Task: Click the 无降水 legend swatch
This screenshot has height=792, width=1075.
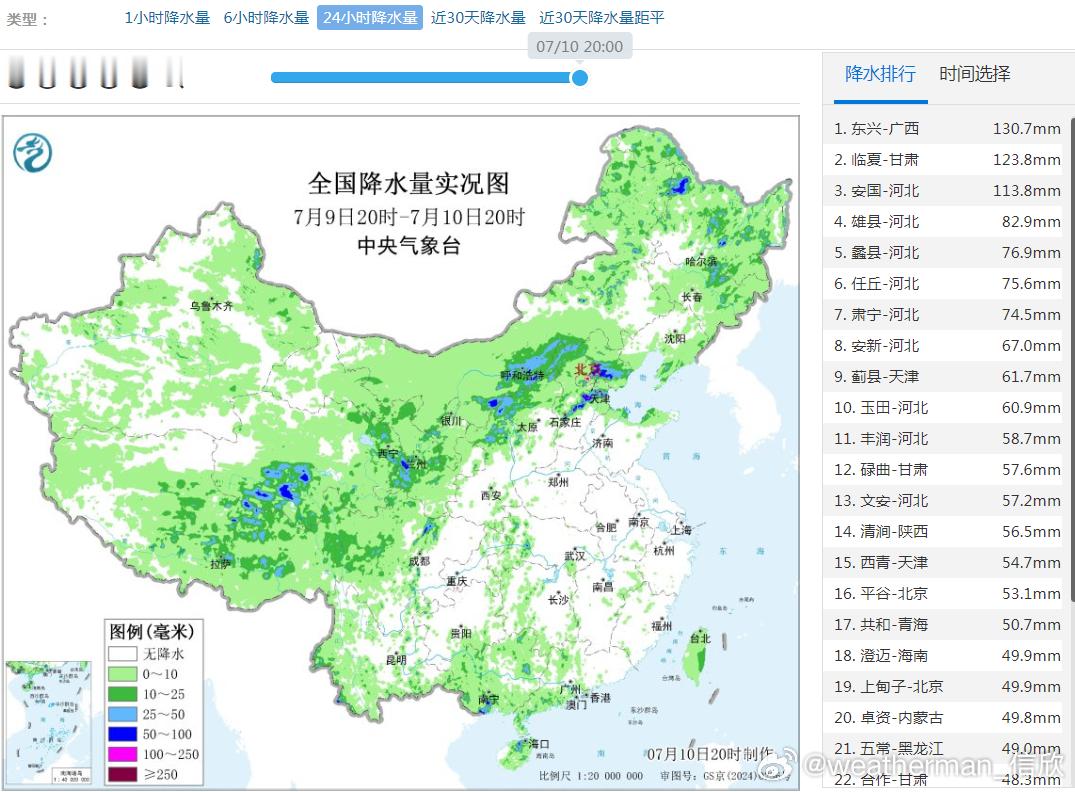Action: click(x=122, y=653)
